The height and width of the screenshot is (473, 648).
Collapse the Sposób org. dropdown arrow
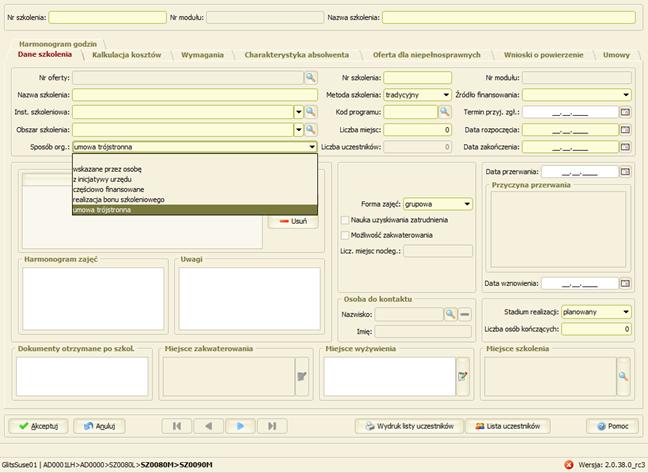click(312, 147)
